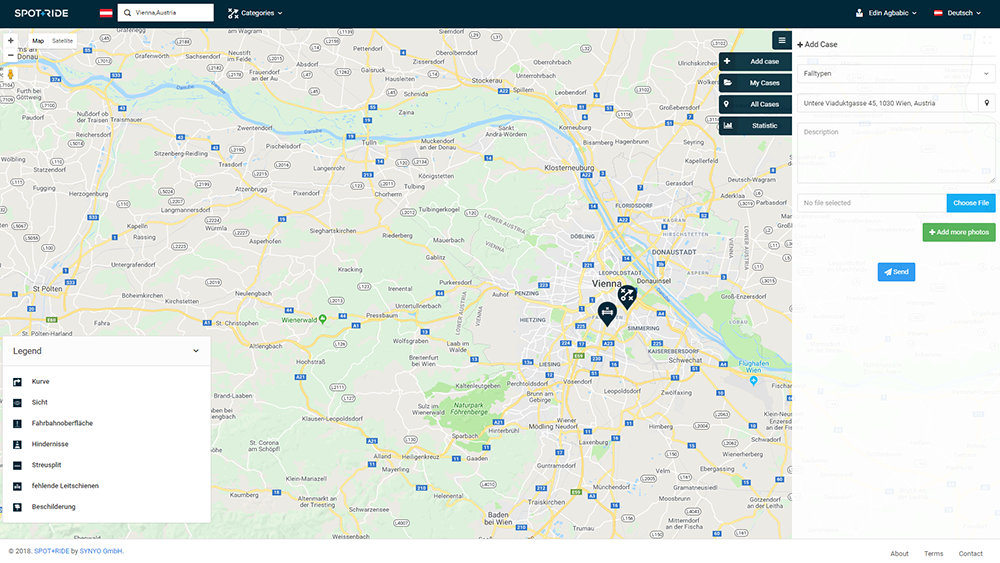
Task: Collapse the Legend panel
Action: (196, 351)
